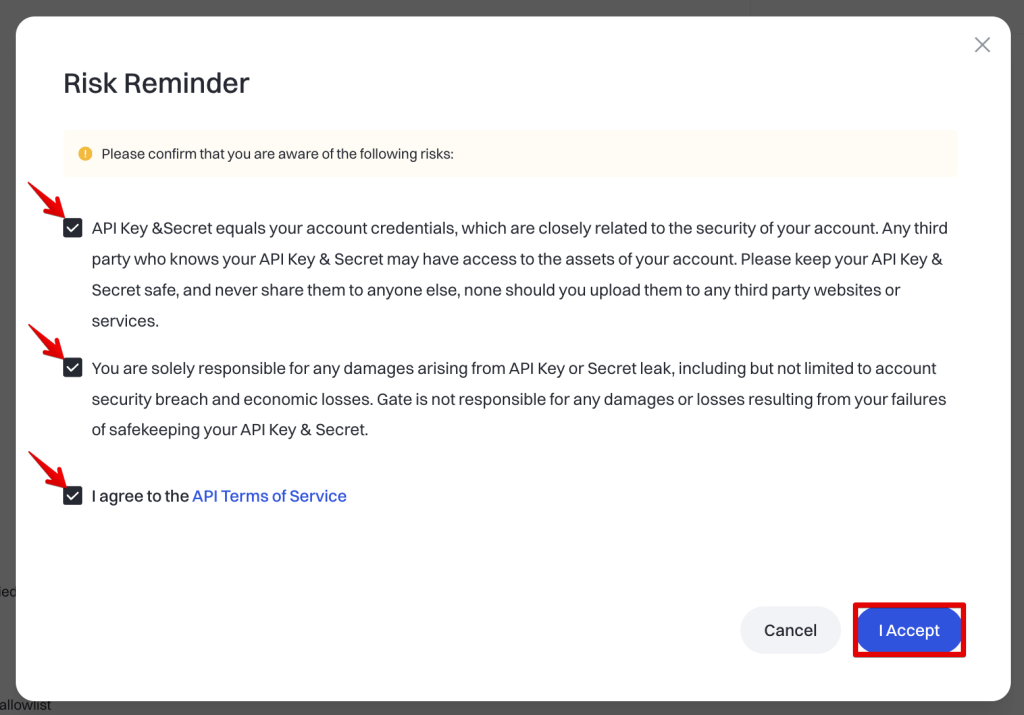Click the truncated 'ed' text at left edge
The height and width of the screenshot is (715, 1024).
click(7, 591)
